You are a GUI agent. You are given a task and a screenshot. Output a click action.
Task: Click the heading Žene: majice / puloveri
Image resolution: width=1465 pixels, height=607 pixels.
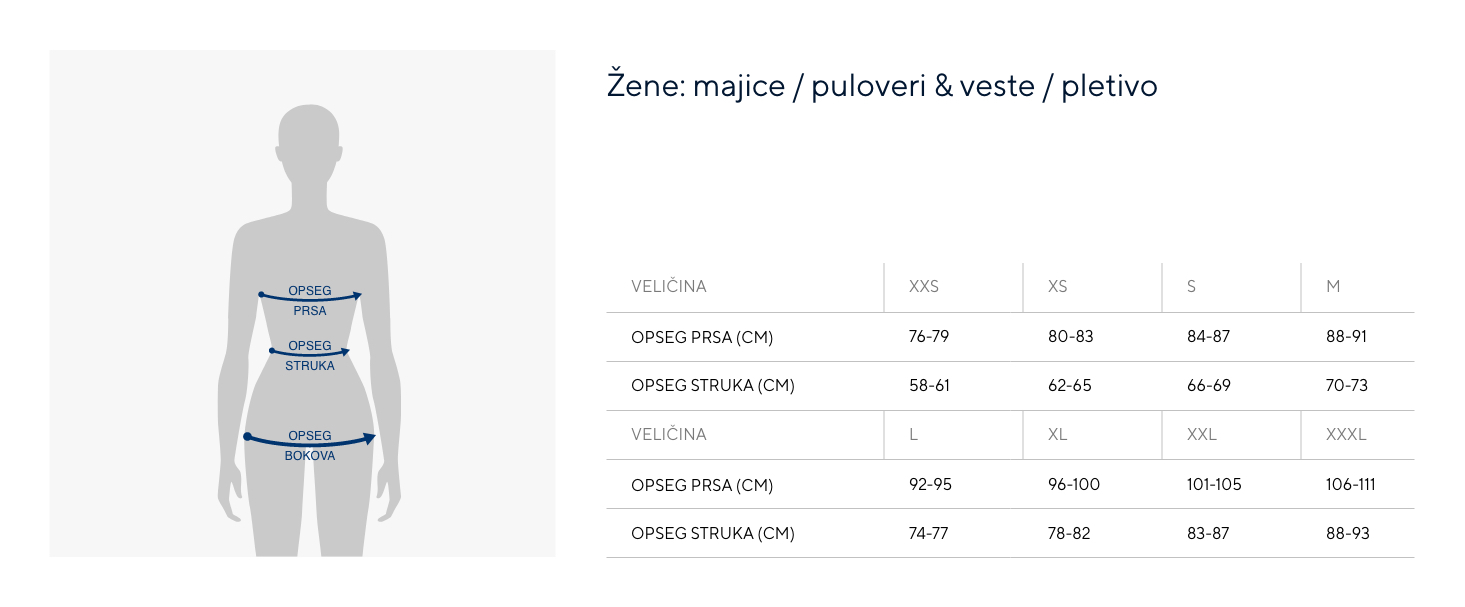tap(882, 86)
